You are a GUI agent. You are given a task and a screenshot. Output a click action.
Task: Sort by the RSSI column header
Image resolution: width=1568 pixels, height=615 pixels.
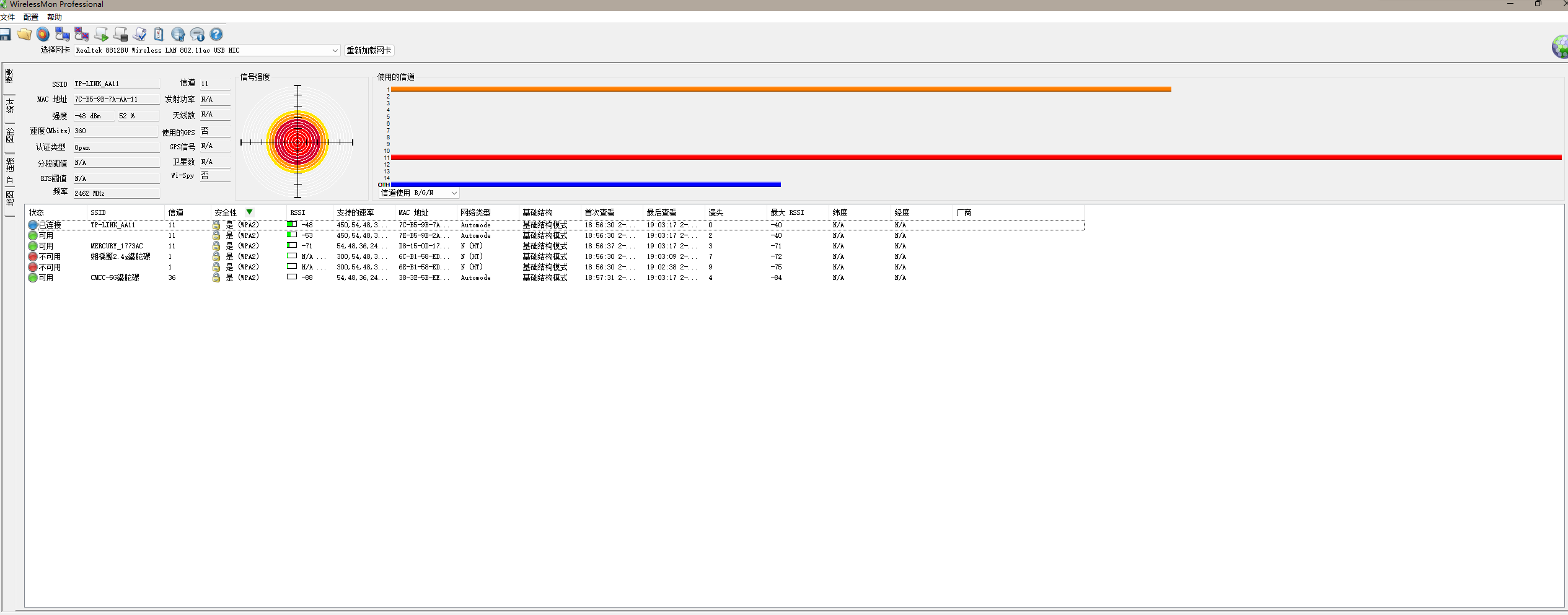(x=310, y=212)
